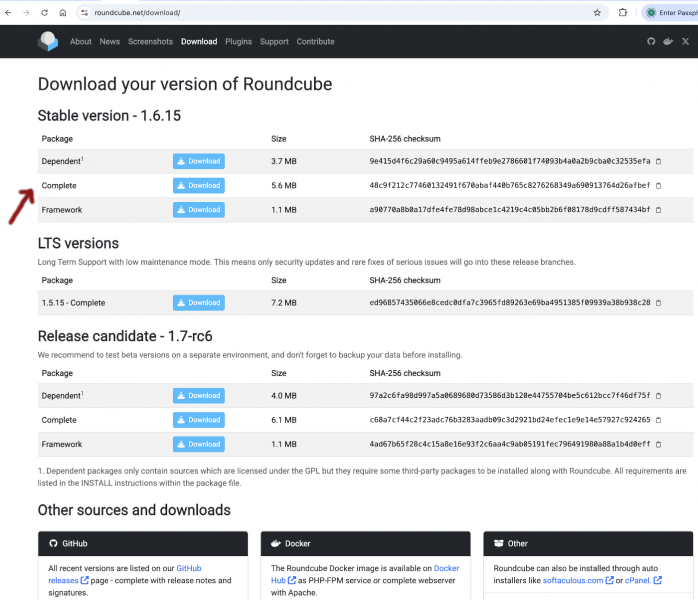Open the cPanel link
Screen dimensions: 698x600
[643, 580]
